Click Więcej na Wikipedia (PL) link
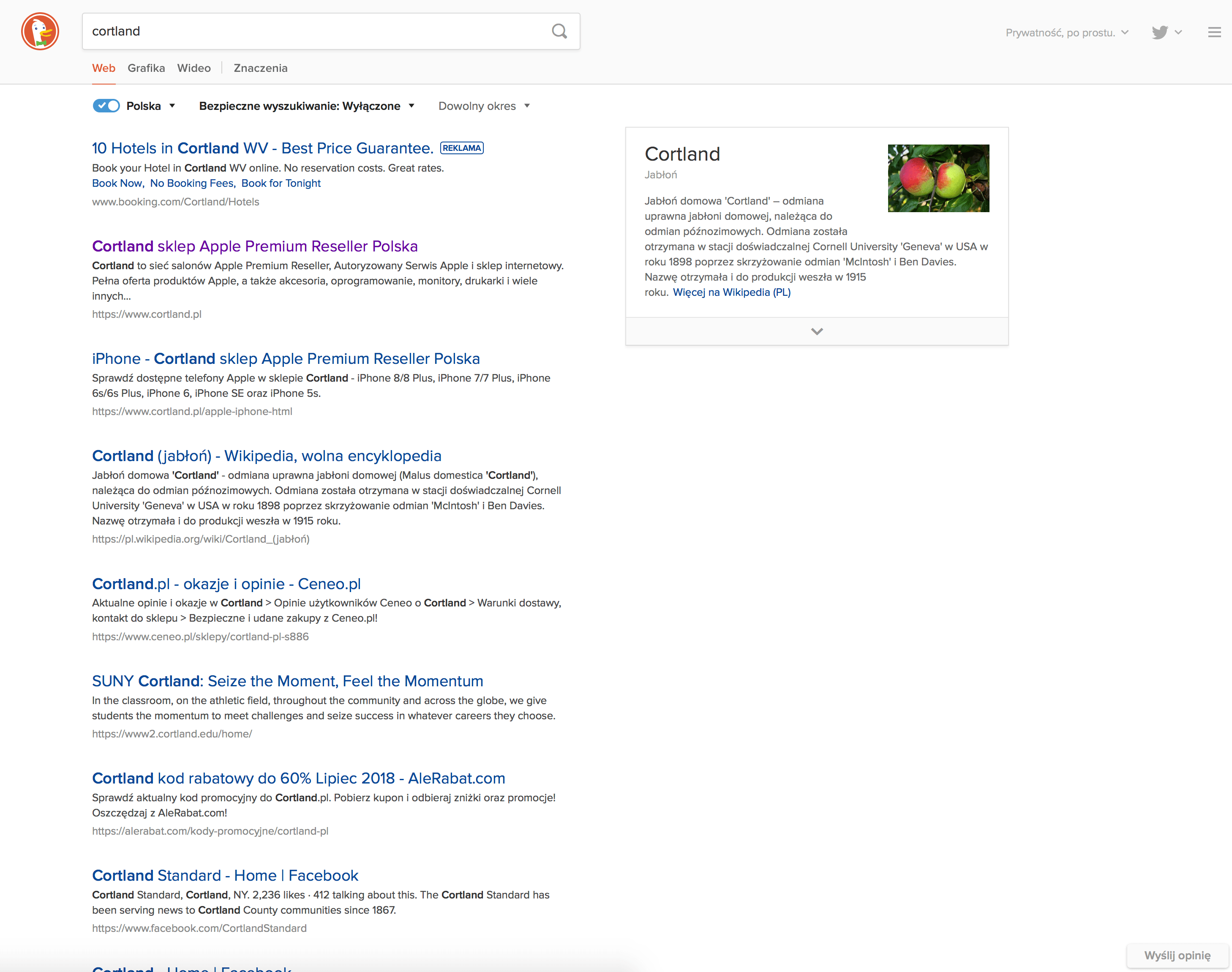The image size is (1232, 972). pos(731,292)
